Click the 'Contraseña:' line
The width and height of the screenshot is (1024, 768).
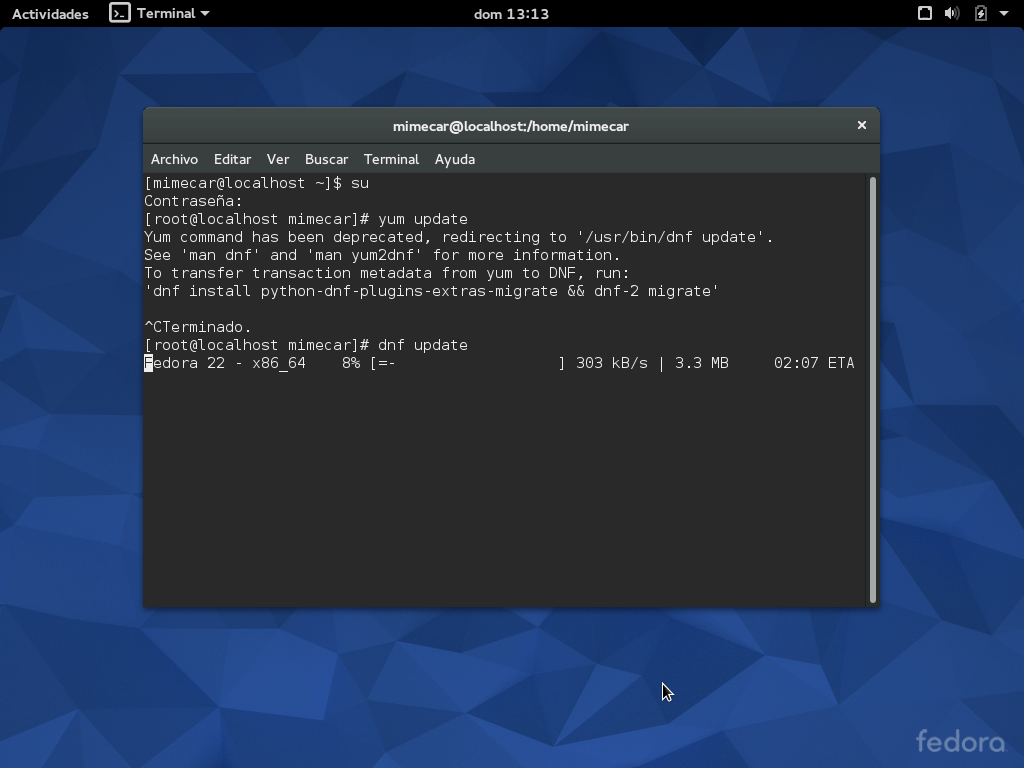pyautogui.click(x=193, y=201)
